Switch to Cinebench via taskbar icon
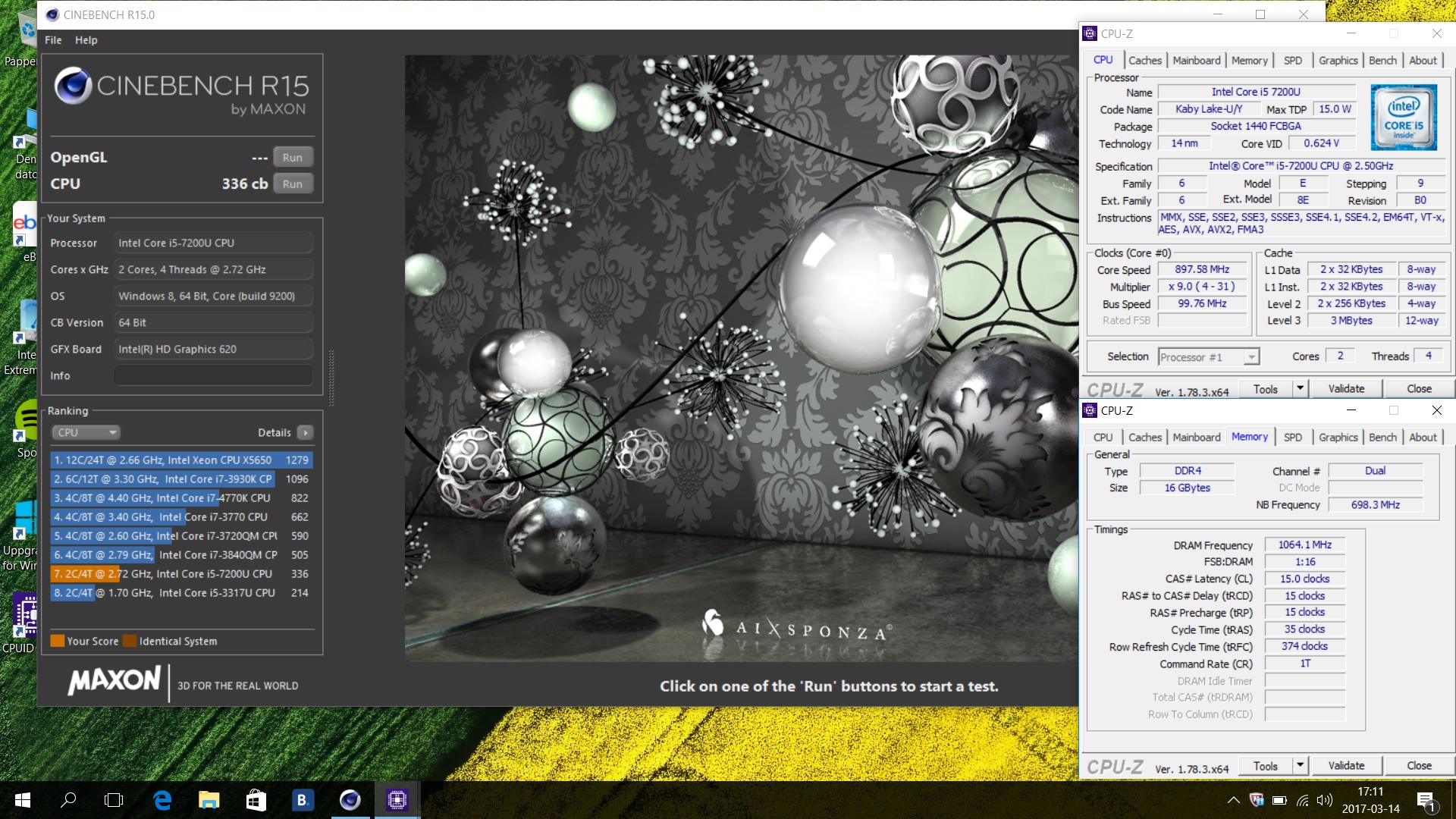Viewport: 1456px width, 819px height. [350, 800]
